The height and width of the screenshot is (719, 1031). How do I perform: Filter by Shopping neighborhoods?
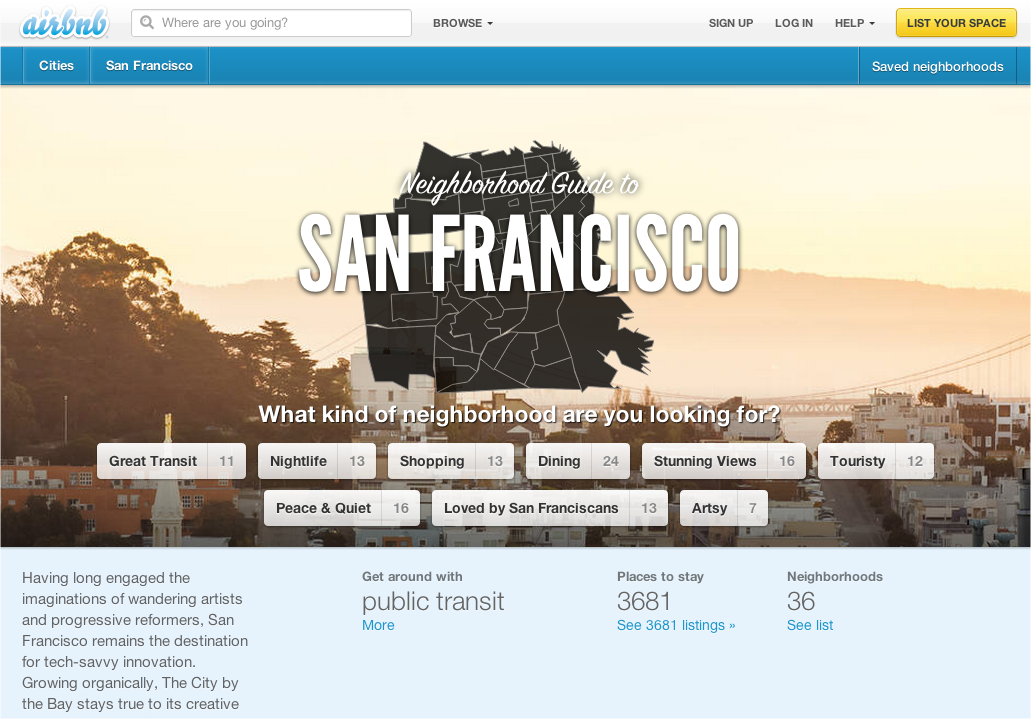(x=450, y=461)
